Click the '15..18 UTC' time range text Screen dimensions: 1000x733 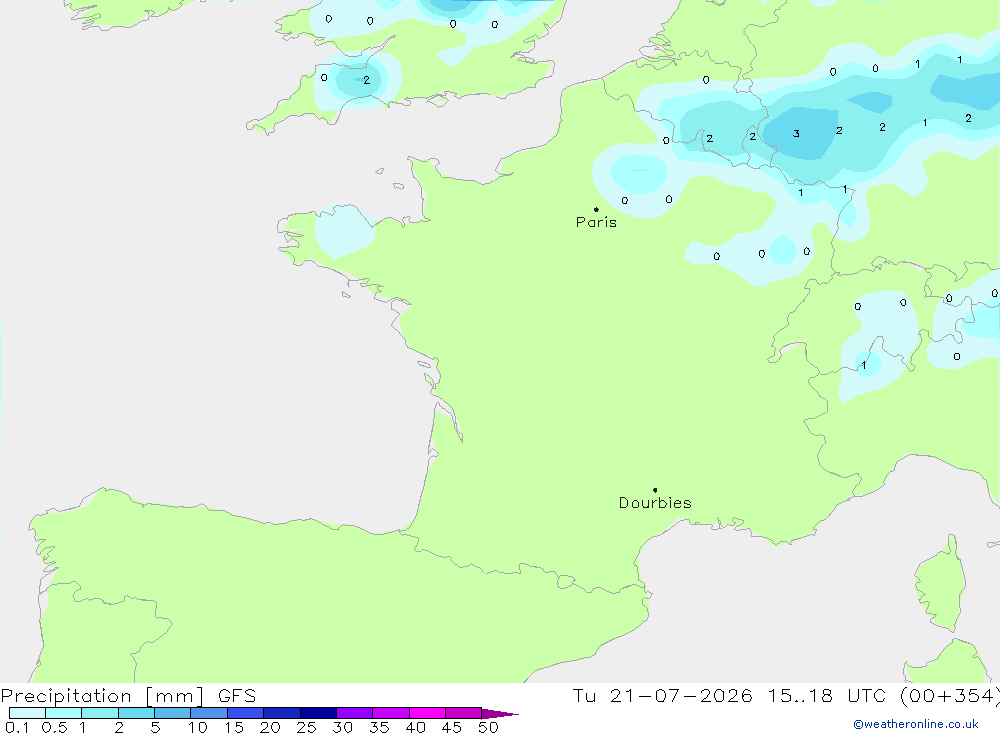tap(828, 695)
